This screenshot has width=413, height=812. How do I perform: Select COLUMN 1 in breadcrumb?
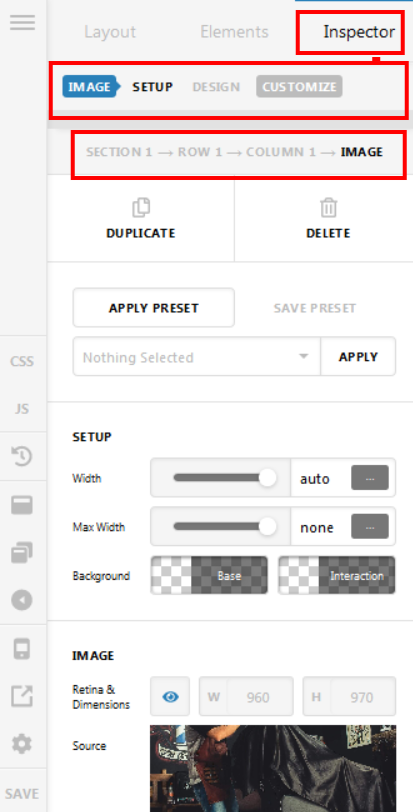point(281,152)
